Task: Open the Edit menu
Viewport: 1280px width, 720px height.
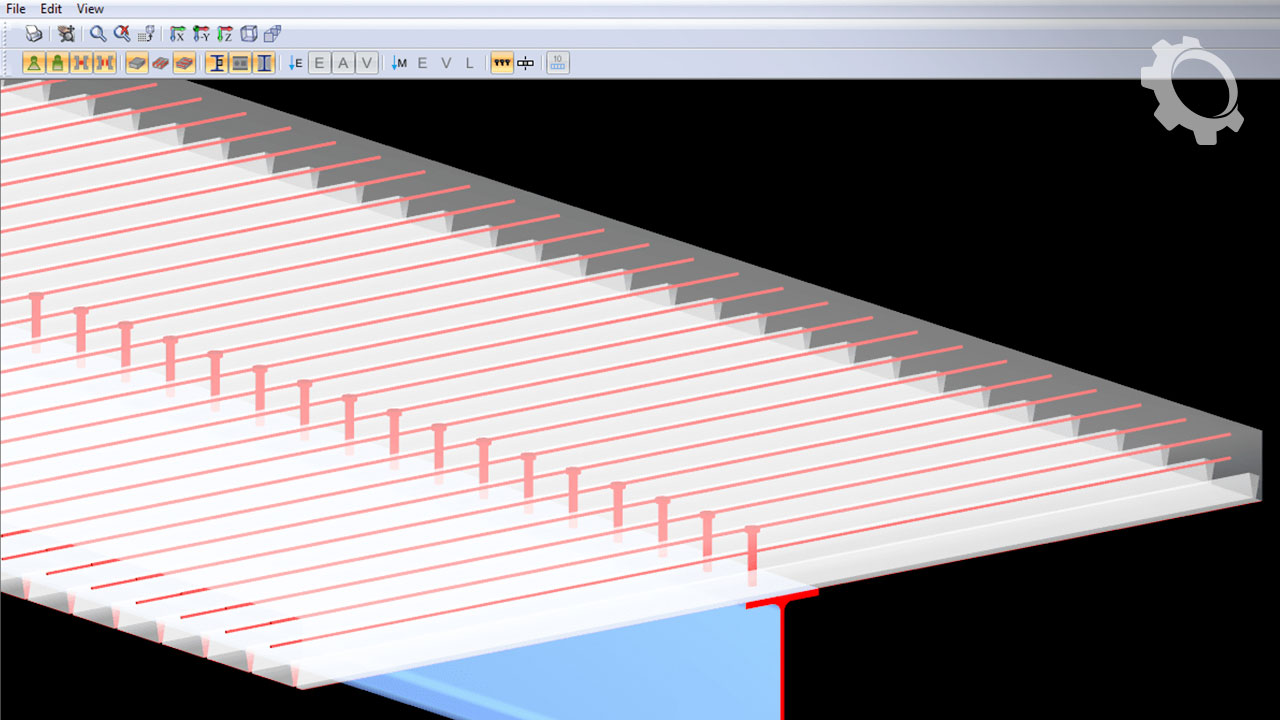Action: pos(51,9)
